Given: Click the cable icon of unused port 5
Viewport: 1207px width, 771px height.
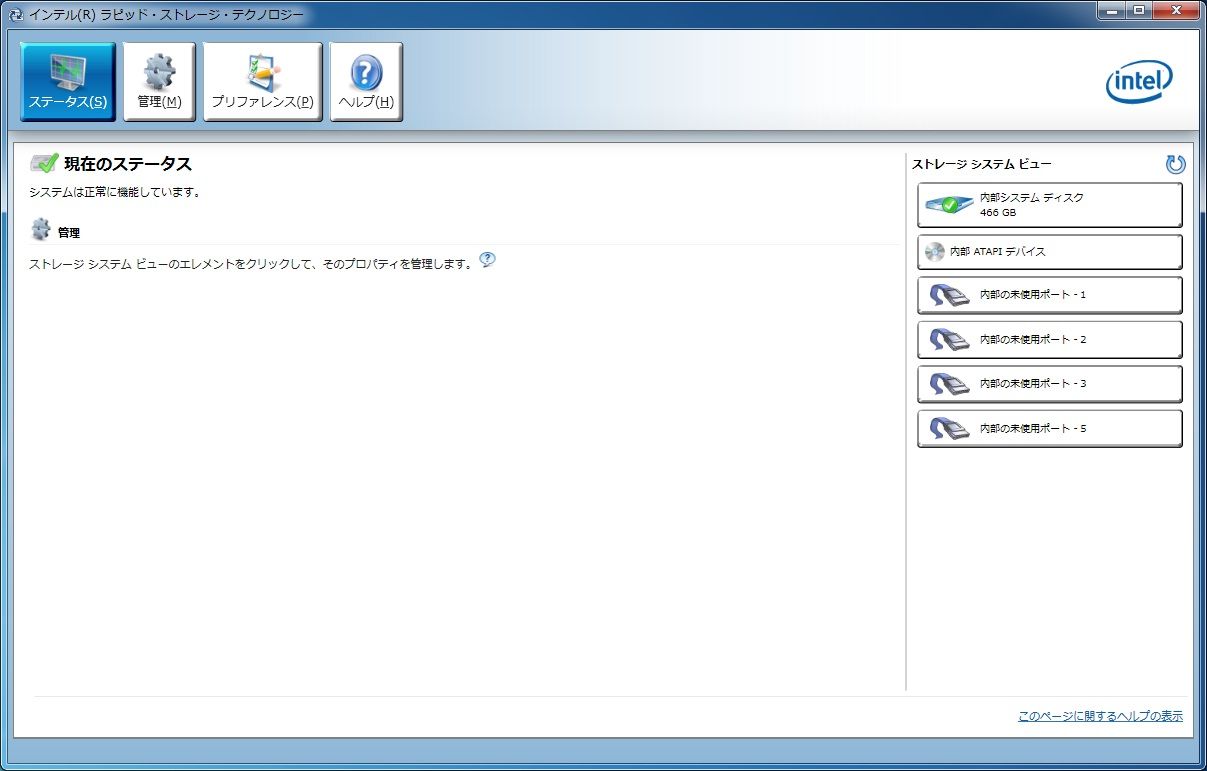Looking at the screenshot, I should click(949, 429).
